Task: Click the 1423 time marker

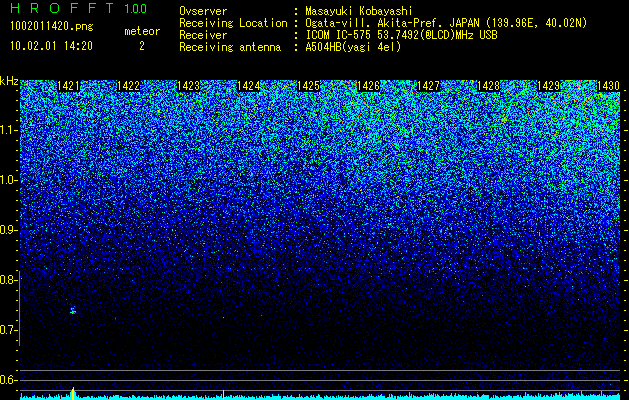Action: click(x=188, y=86)
